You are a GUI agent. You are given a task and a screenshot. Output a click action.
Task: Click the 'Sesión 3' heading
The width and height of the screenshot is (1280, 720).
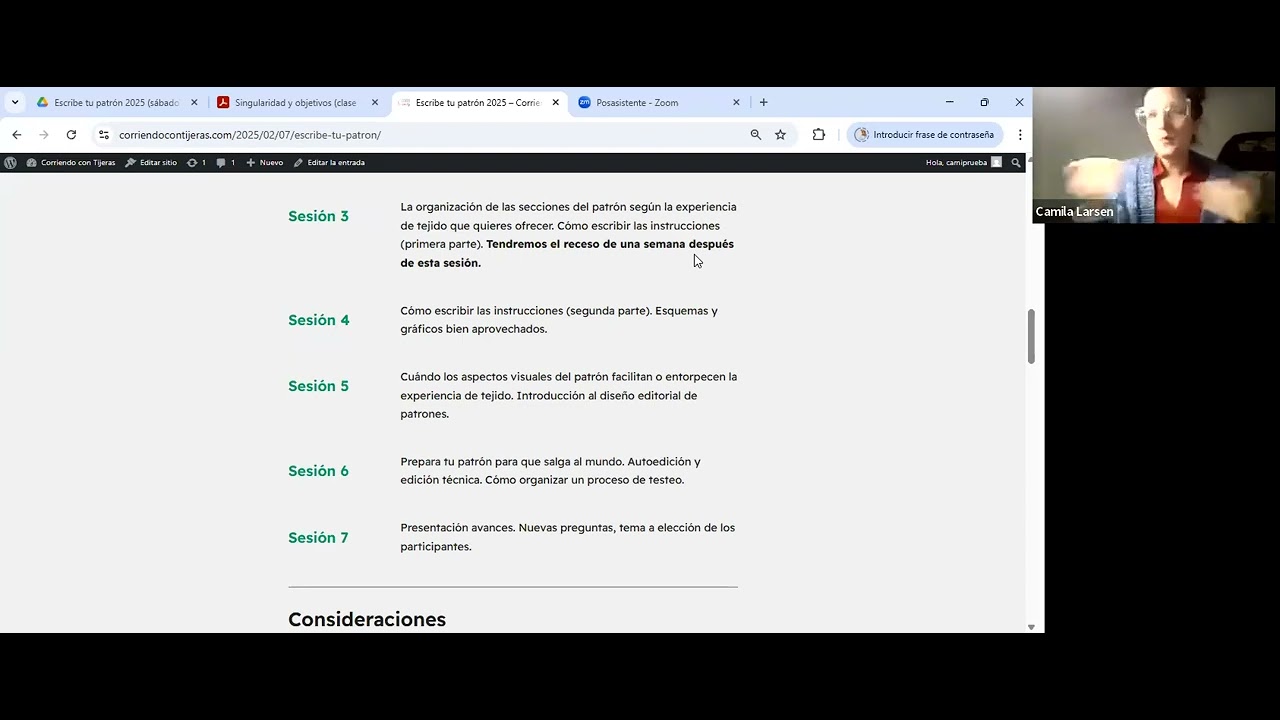coord(318,216)
